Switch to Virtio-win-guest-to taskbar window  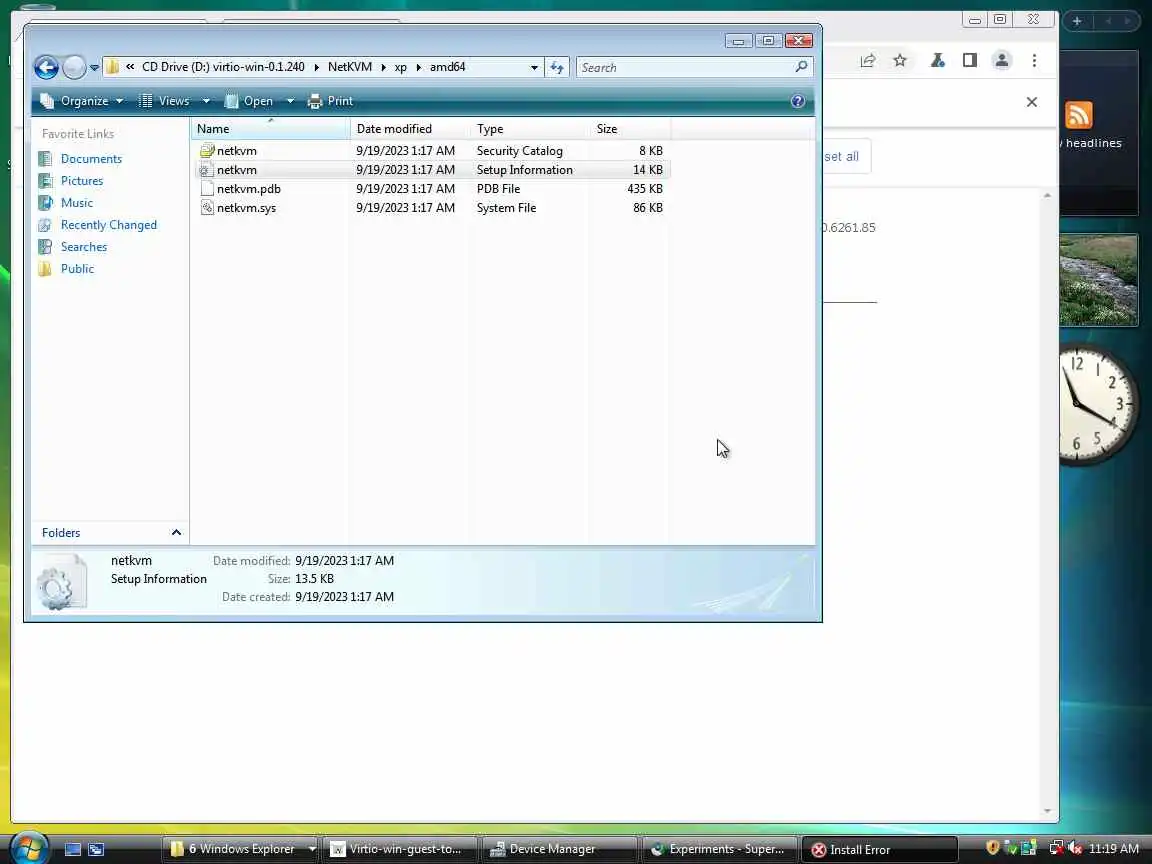400,849
